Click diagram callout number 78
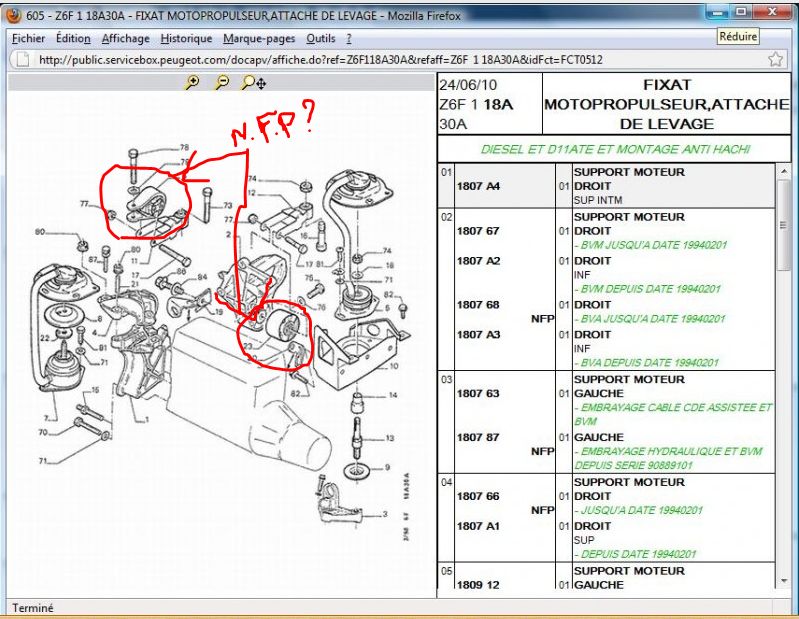 [184, 148]
